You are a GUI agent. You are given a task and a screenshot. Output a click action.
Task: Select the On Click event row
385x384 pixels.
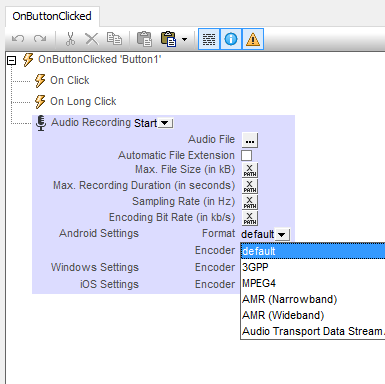coord(70,80)
